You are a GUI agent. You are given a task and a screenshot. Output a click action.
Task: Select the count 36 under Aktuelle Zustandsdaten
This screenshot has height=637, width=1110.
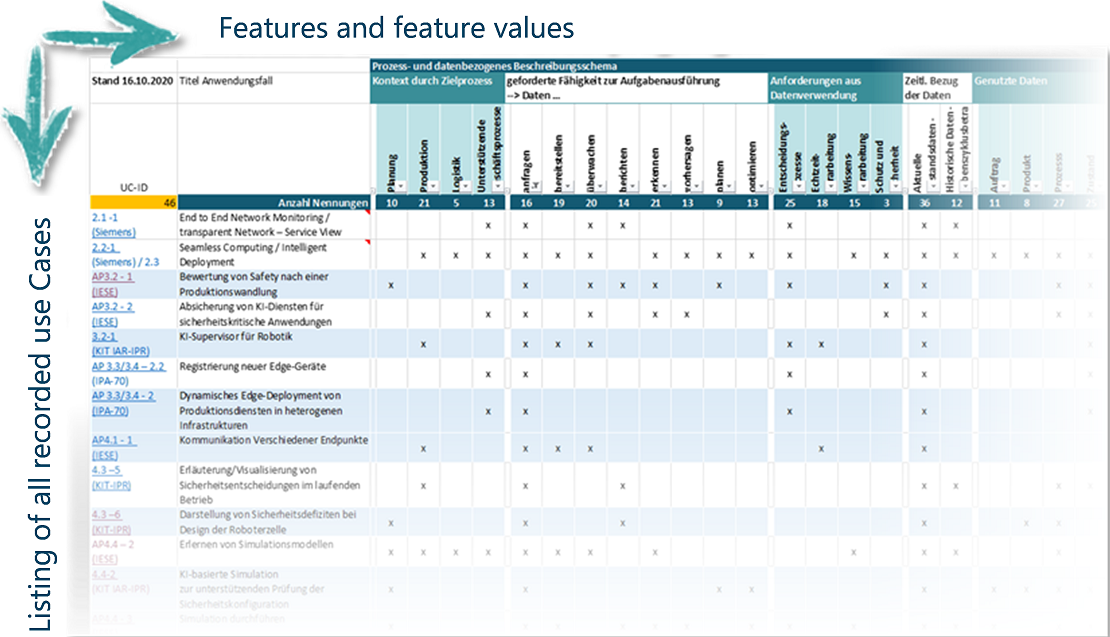point(924,203)
